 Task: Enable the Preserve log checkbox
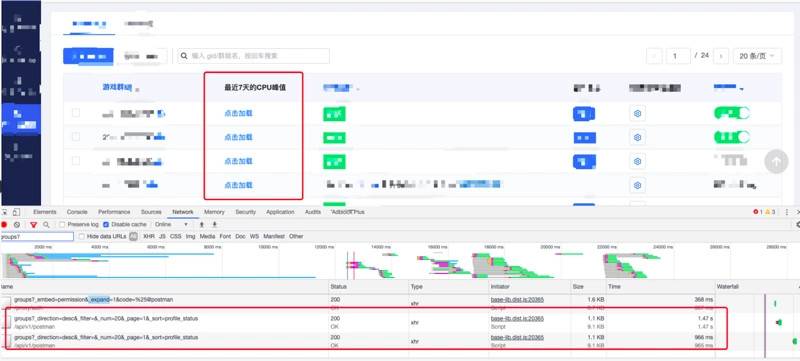click(62, 224)
